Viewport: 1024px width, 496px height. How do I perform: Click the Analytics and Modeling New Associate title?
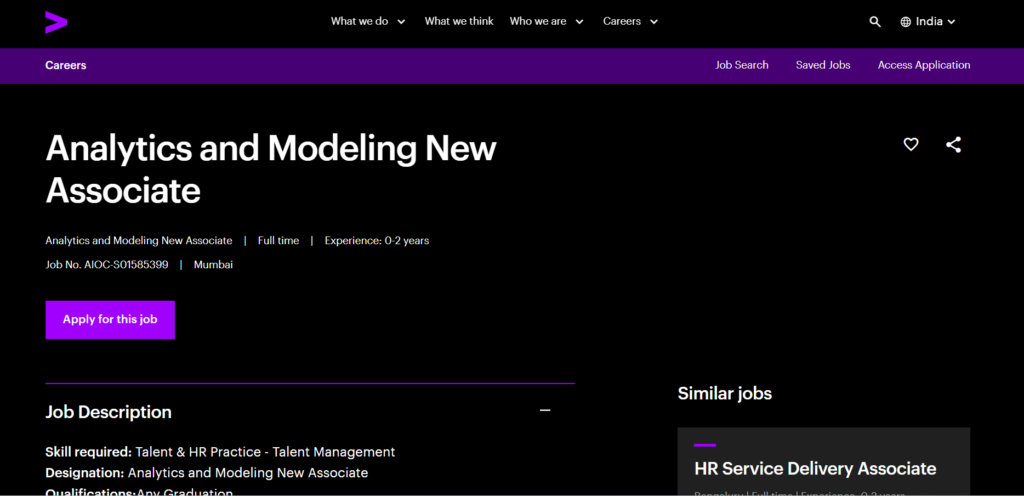tap(271, 168)
